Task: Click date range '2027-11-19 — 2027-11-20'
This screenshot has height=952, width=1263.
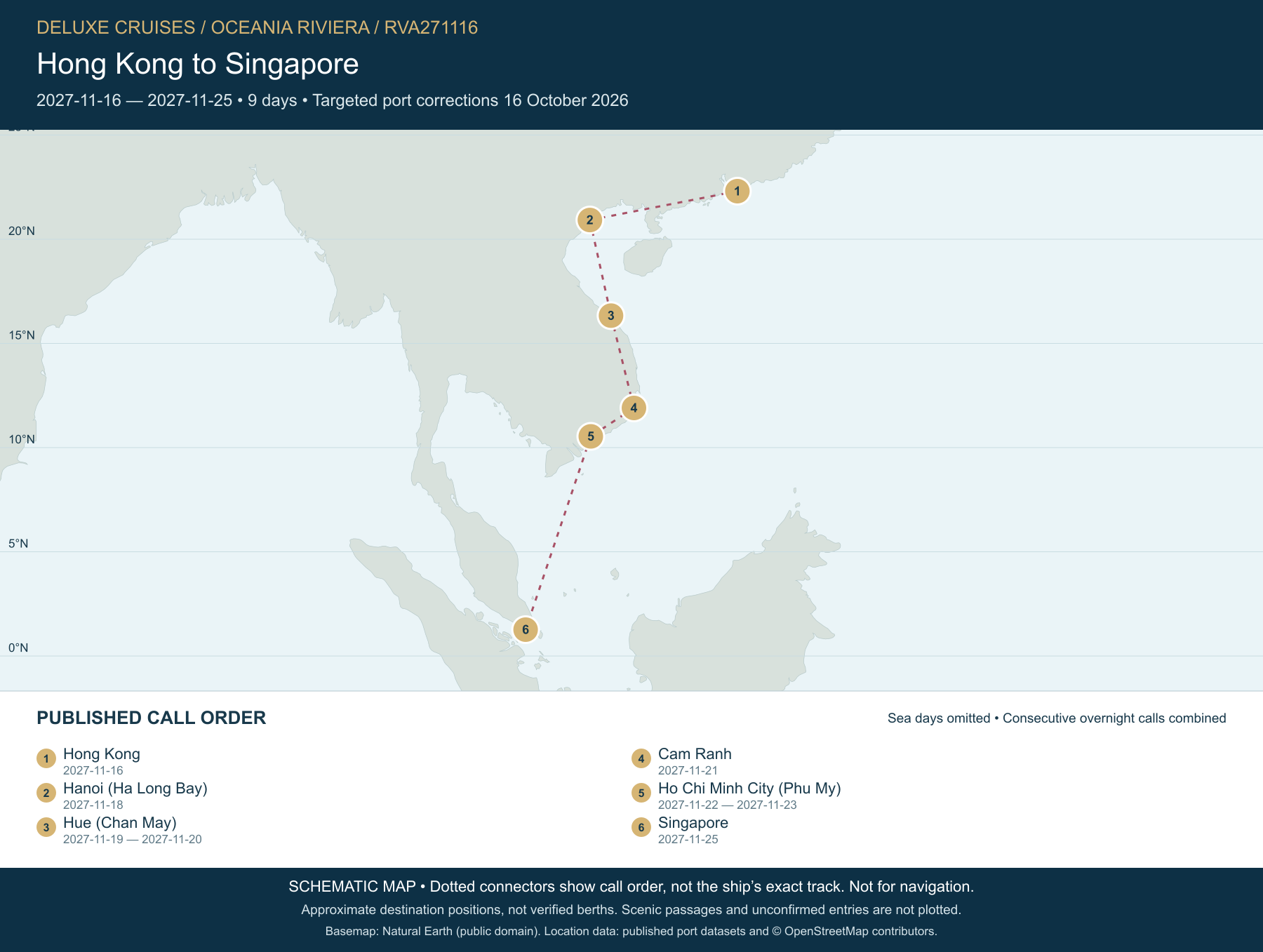Action: click(x=133, y=839)
